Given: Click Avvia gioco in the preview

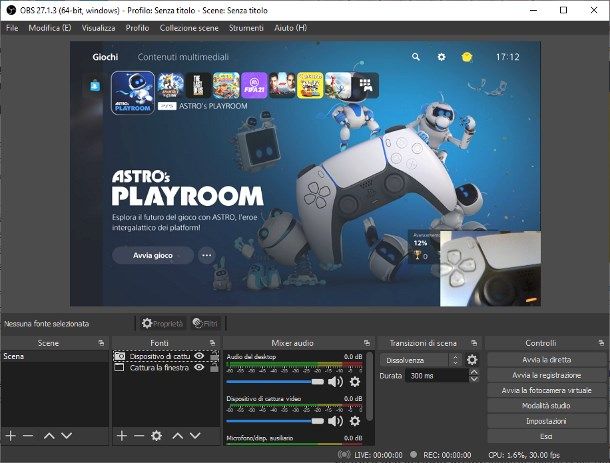Looking at the screenshot, I should click(x=152, y=255).
